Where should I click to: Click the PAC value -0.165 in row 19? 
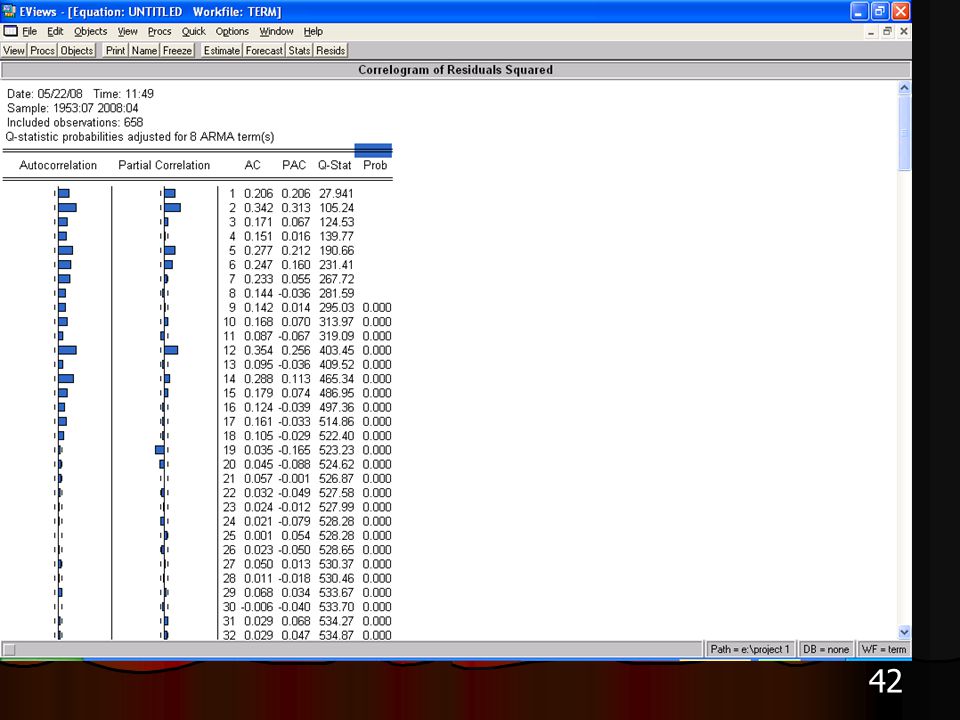tap(294, 450)
